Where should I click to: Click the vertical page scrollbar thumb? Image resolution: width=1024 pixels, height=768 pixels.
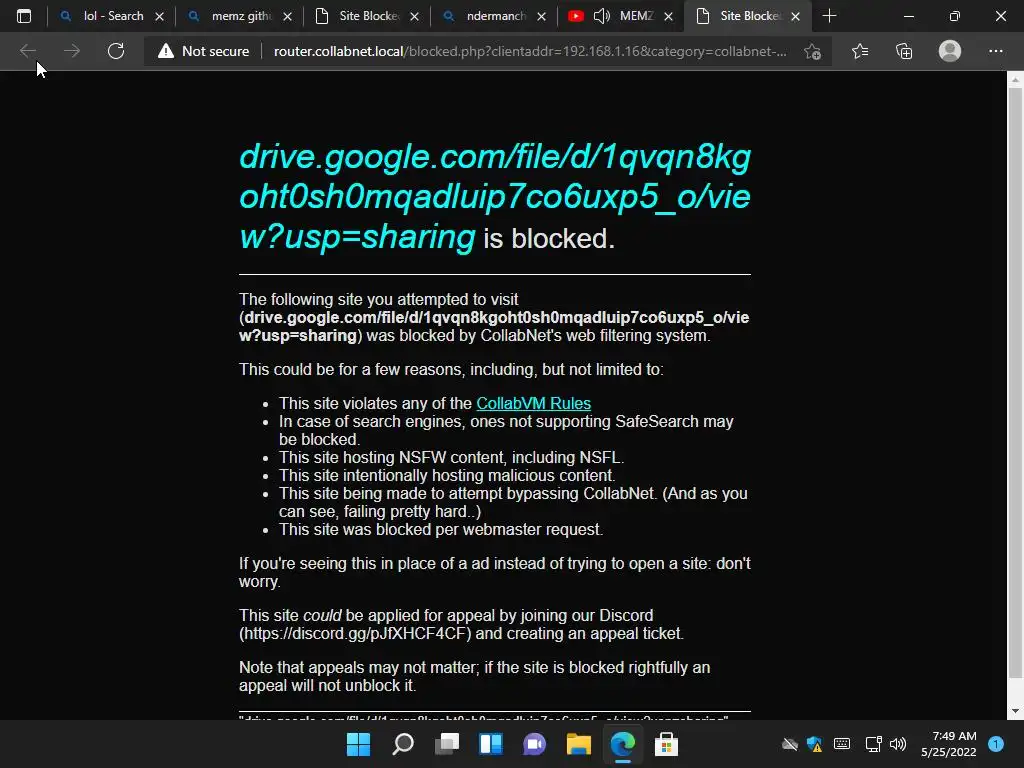coord(1015,383)
